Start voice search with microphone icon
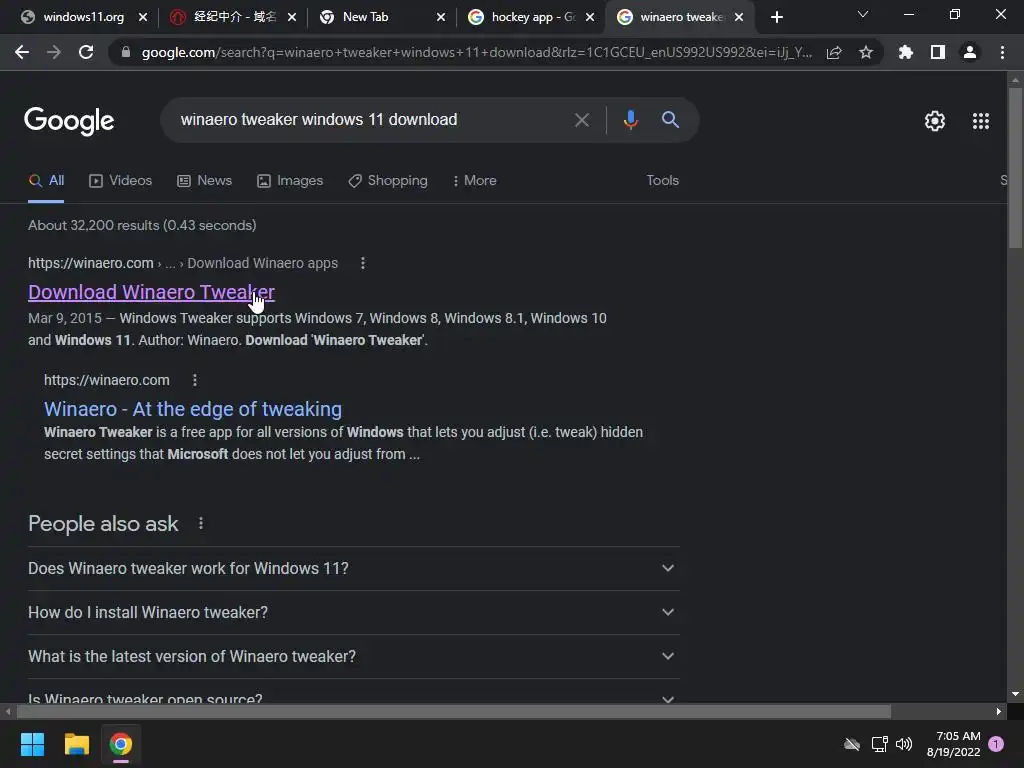The width and height of the screenshot is (1024, 768). coord(630,120)
